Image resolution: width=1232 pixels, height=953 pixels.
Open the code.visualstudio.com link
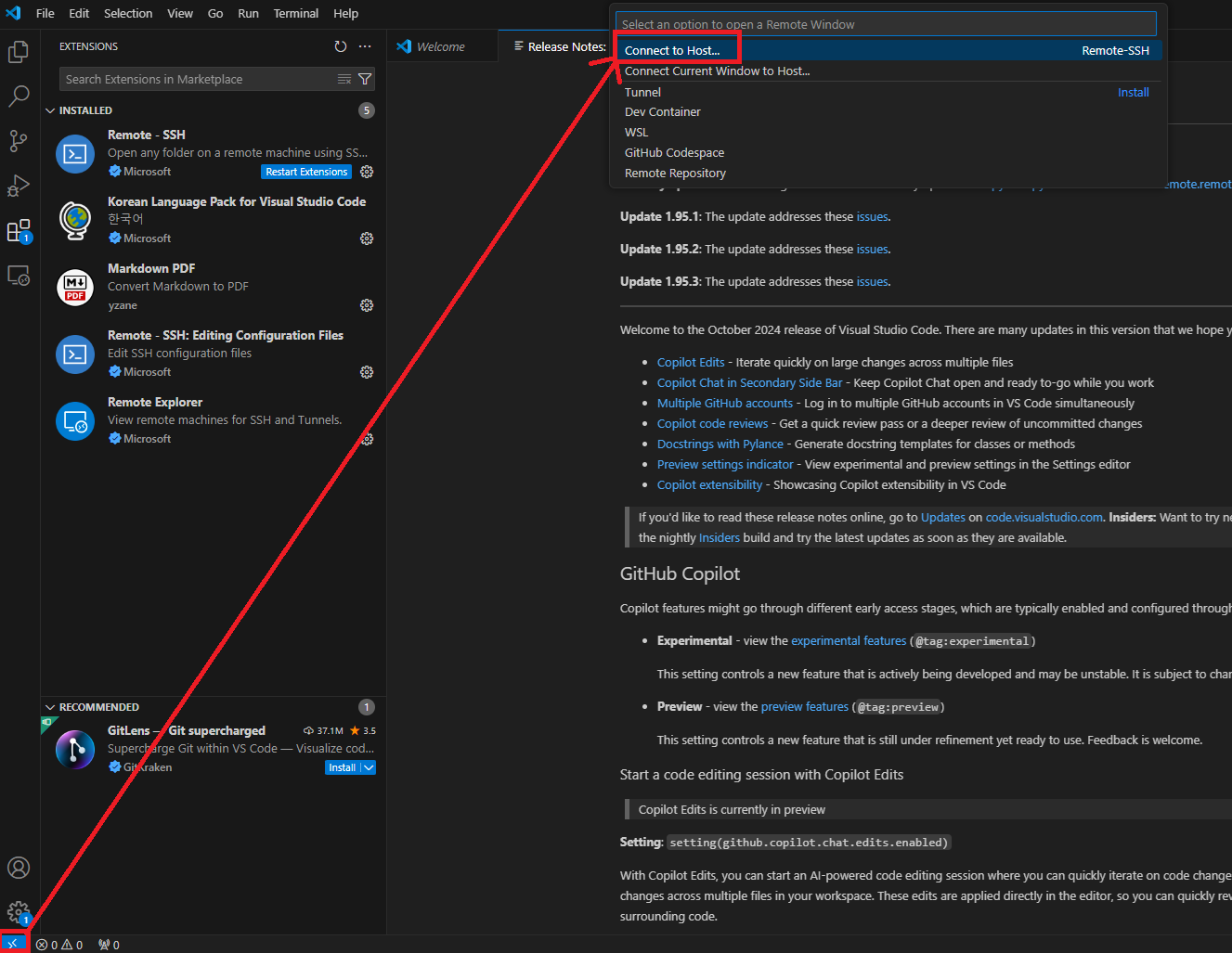(1044, 517)
